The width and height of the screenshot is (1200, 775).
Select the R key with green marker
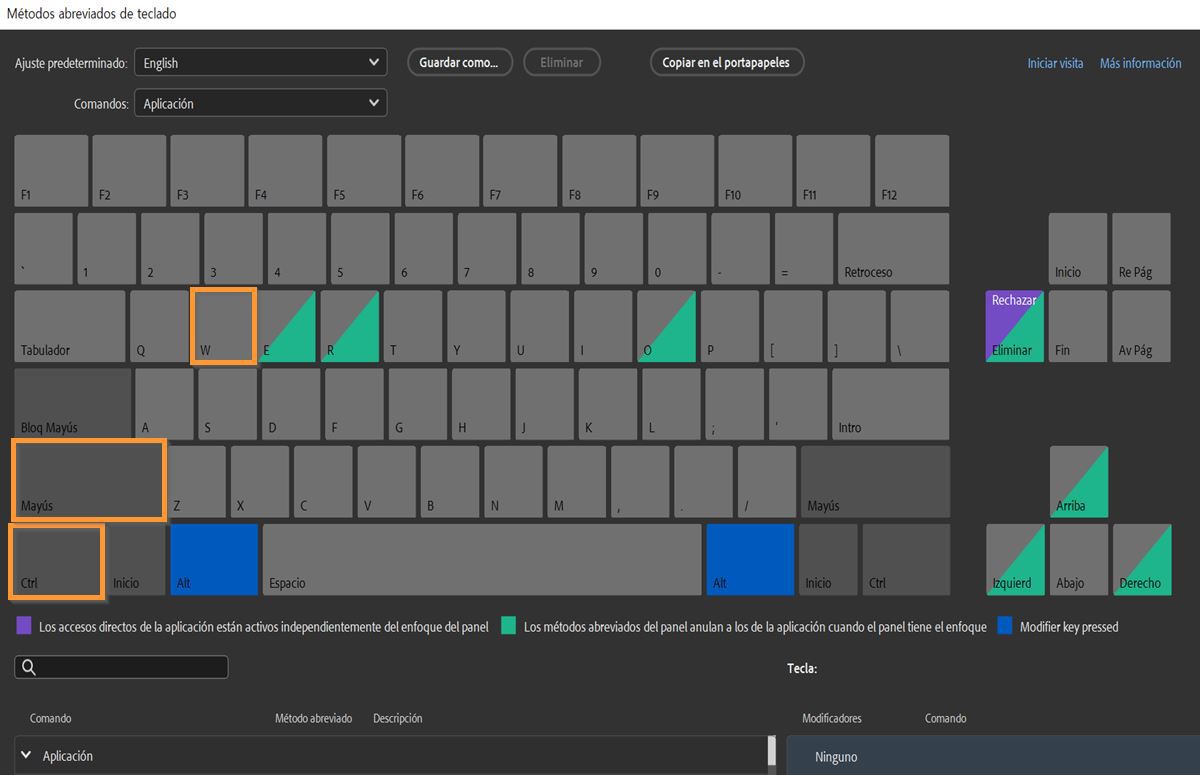pyautogui.click(x=350, y=326)
